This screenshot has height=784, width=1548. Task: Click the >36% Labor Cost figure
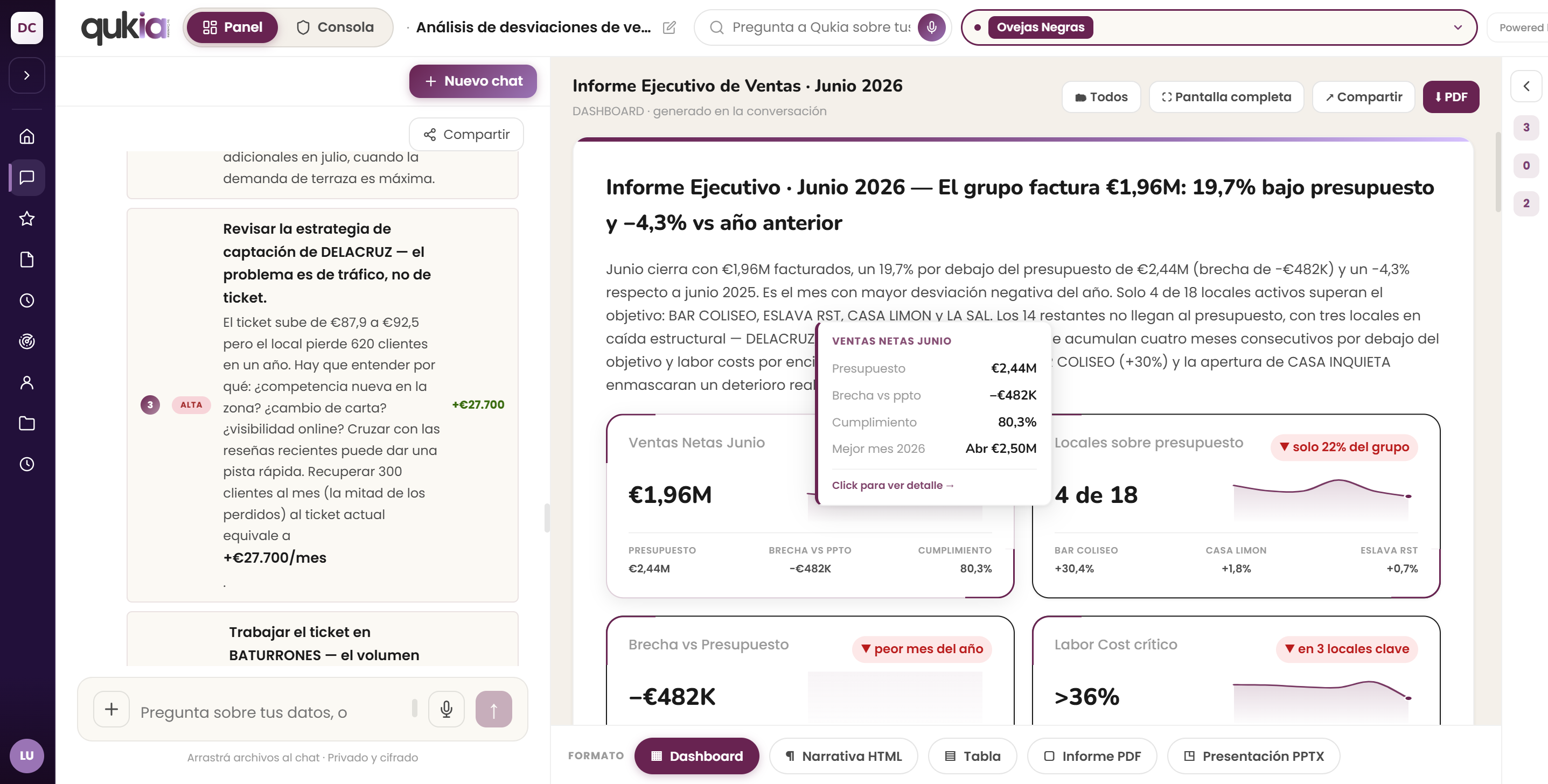[1086, 696]
